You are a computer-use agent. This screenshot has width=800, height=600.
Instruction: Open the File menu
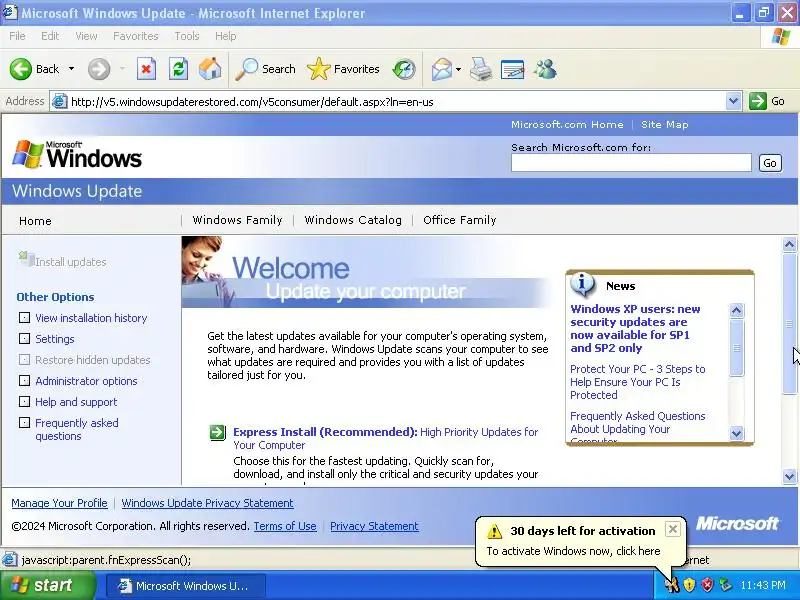point(17,36)
